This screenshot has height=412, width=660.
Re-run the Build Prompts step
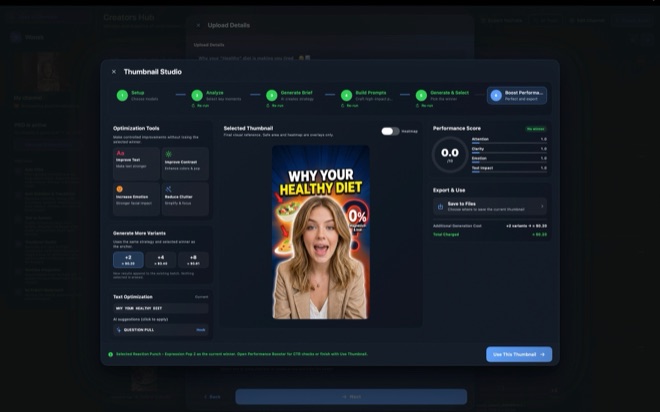[x=350, y=106]
